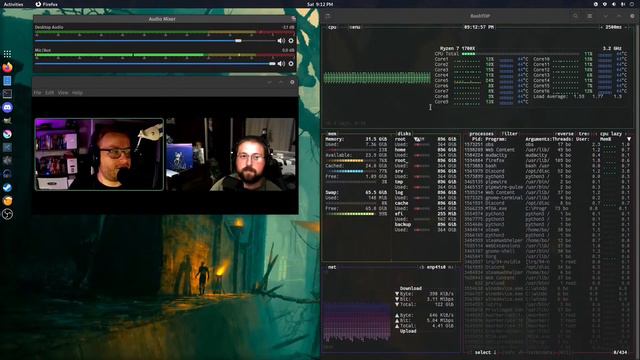Show applications grid in dock
640x360 pixels.
click(7, 54)
